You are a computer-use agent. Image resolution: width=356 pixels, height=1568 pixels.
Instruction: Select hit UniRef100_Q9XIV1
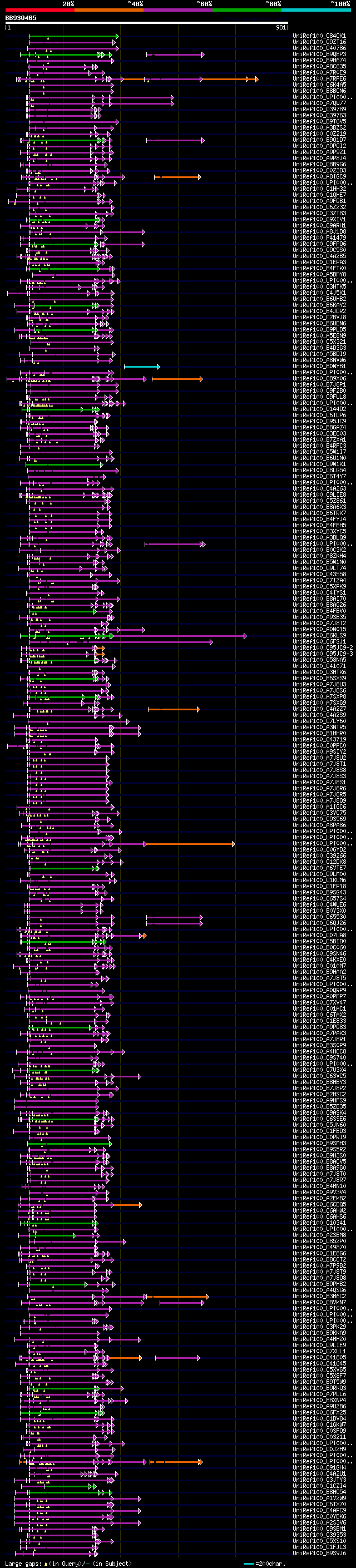(x=319, y=219)
